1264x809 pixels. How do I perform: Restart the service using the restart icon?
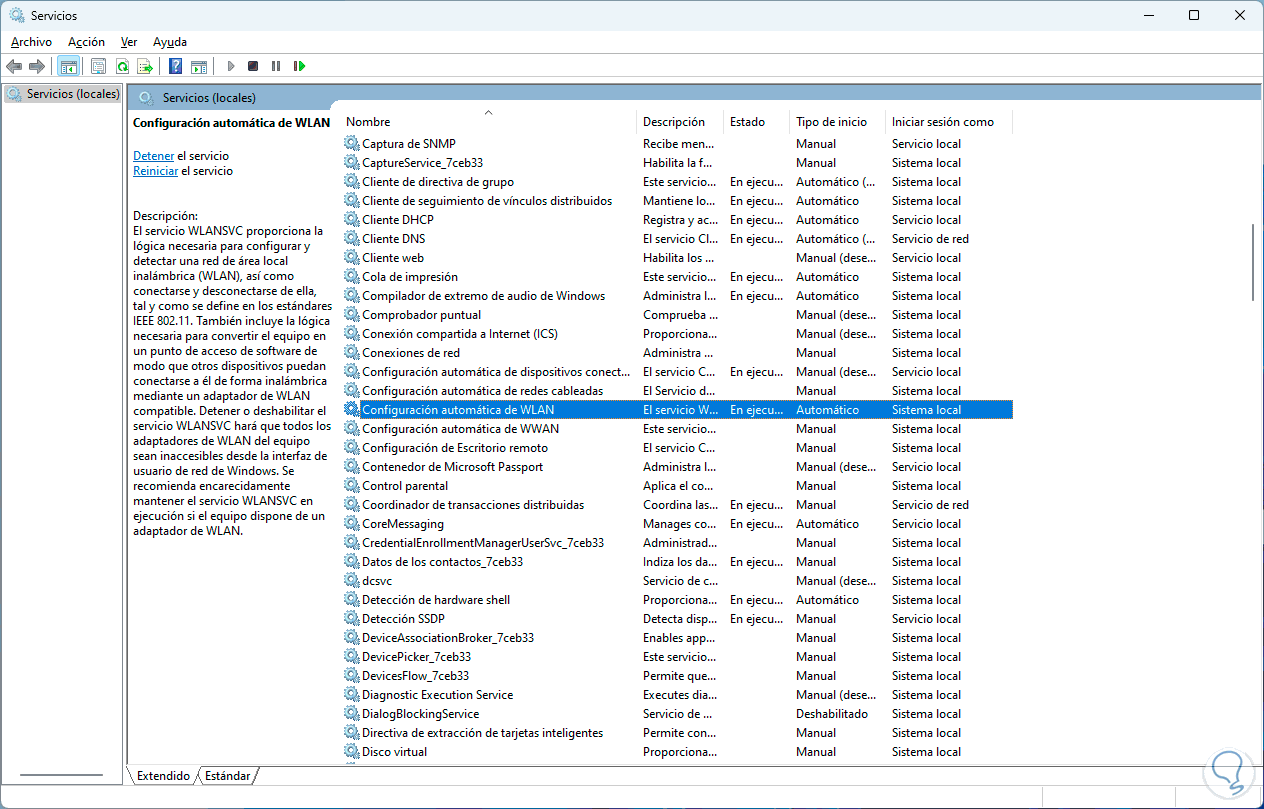click(300, 66)
